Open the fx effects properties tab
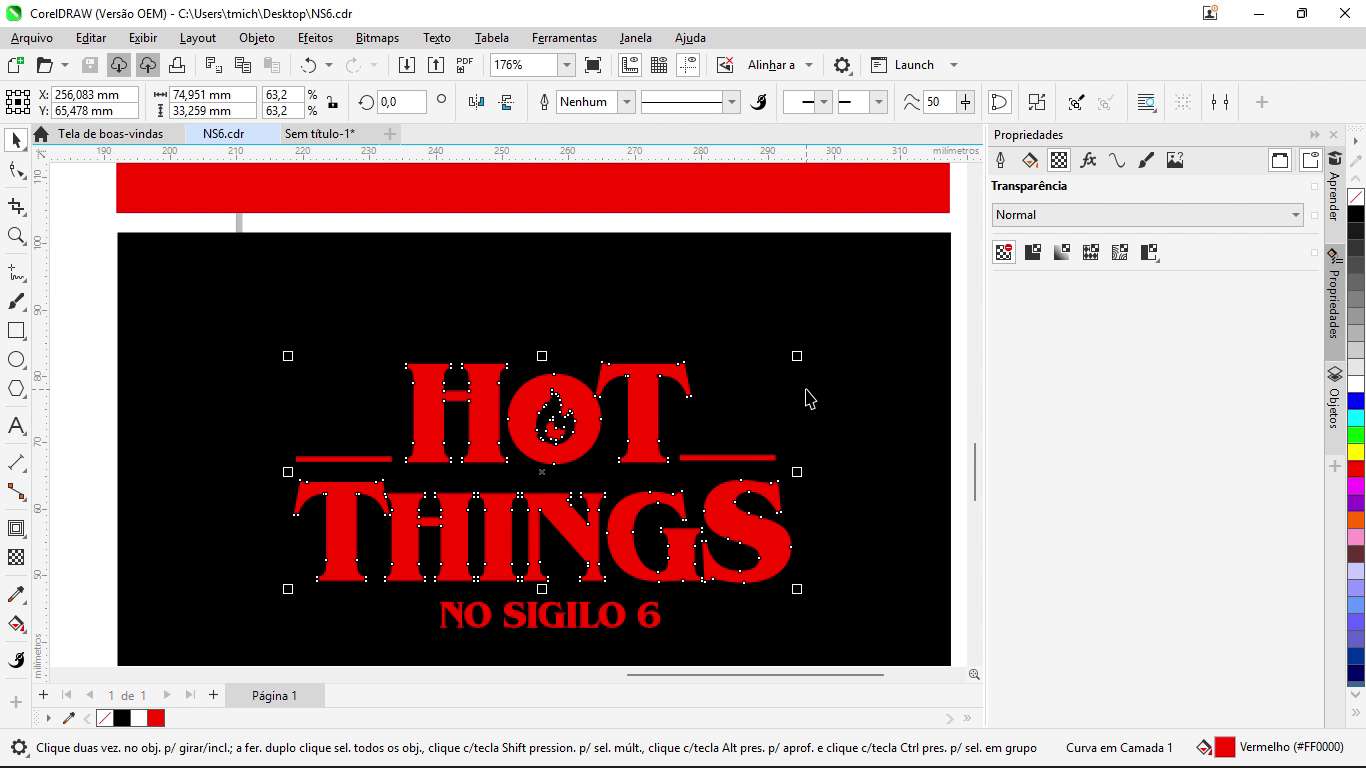Image resolution: width=1366 pixels, height=768 pixels. [x=1088, y=160]
